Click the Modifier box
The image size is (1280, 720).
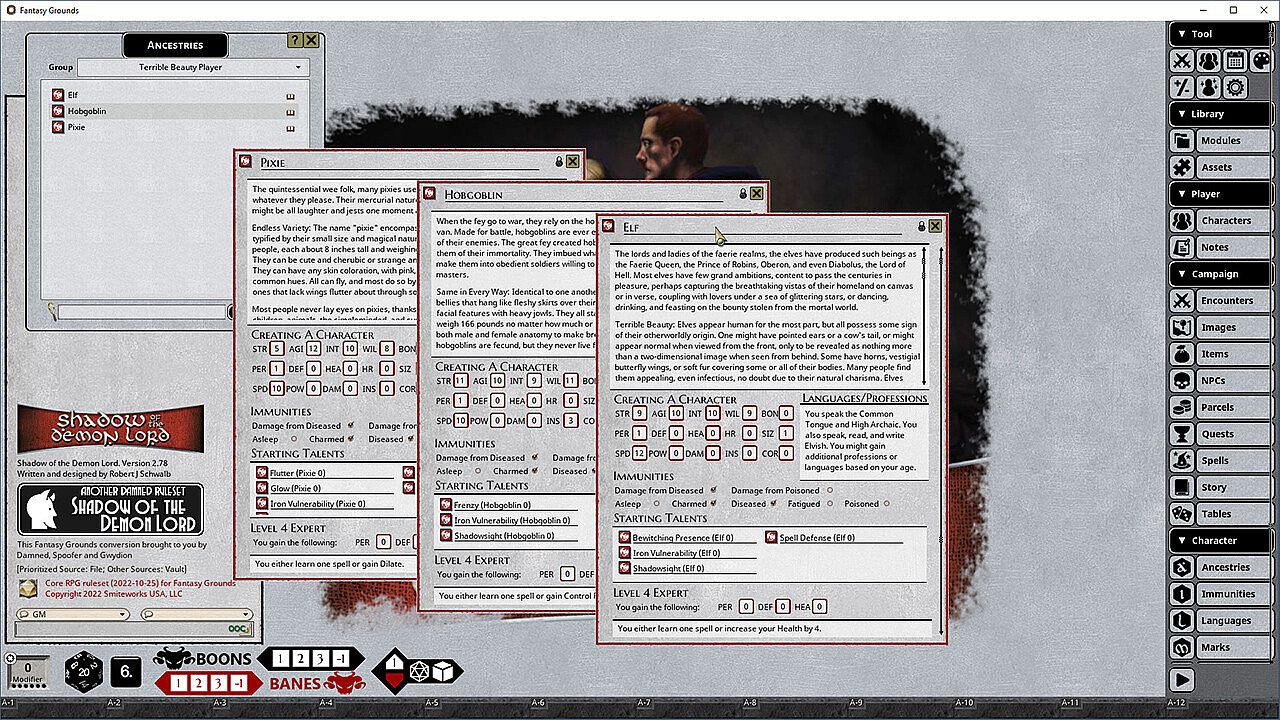[28, 670]
